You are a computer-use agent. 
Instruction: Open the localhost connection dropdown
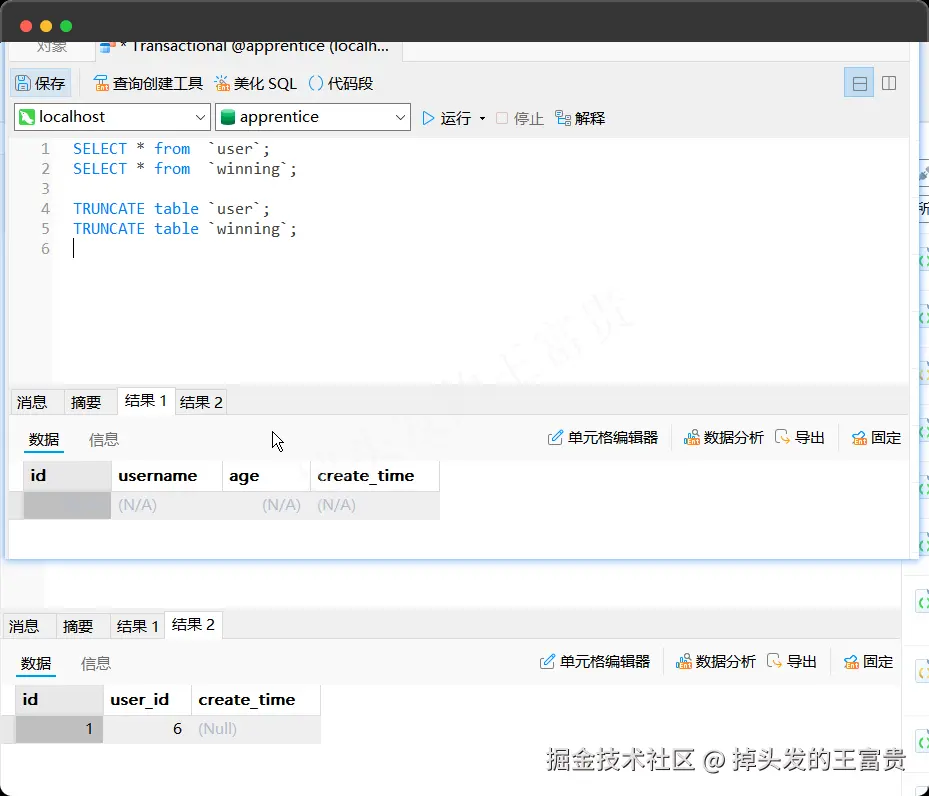coord(112,117)
